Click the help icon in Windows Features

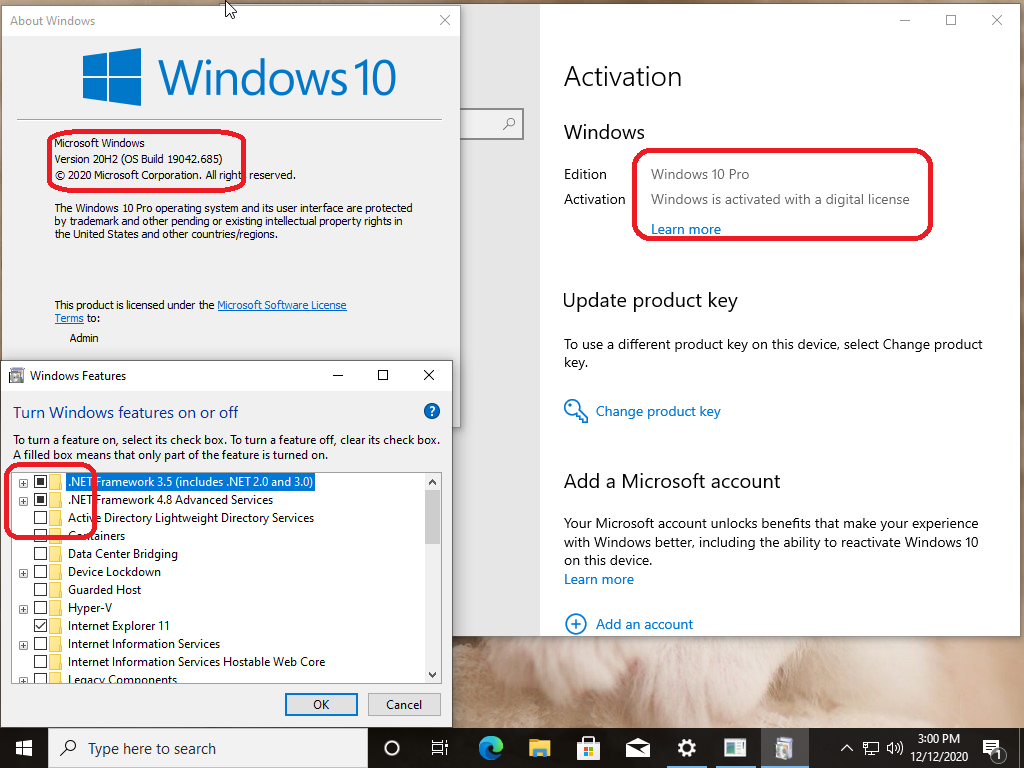[x=432, y=411]
